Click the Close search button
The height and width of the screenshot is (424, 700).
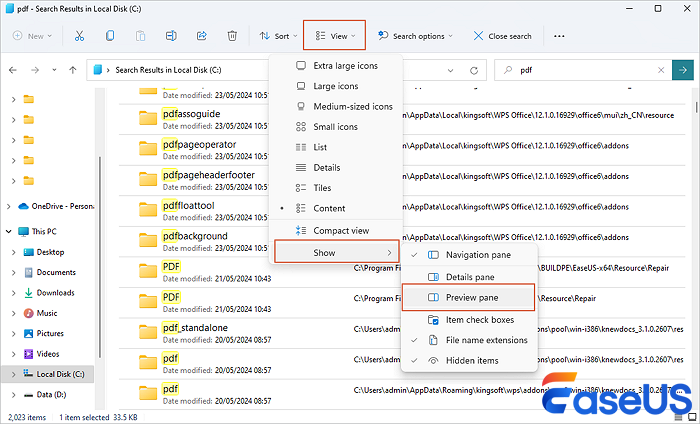(x=502, y=36)
